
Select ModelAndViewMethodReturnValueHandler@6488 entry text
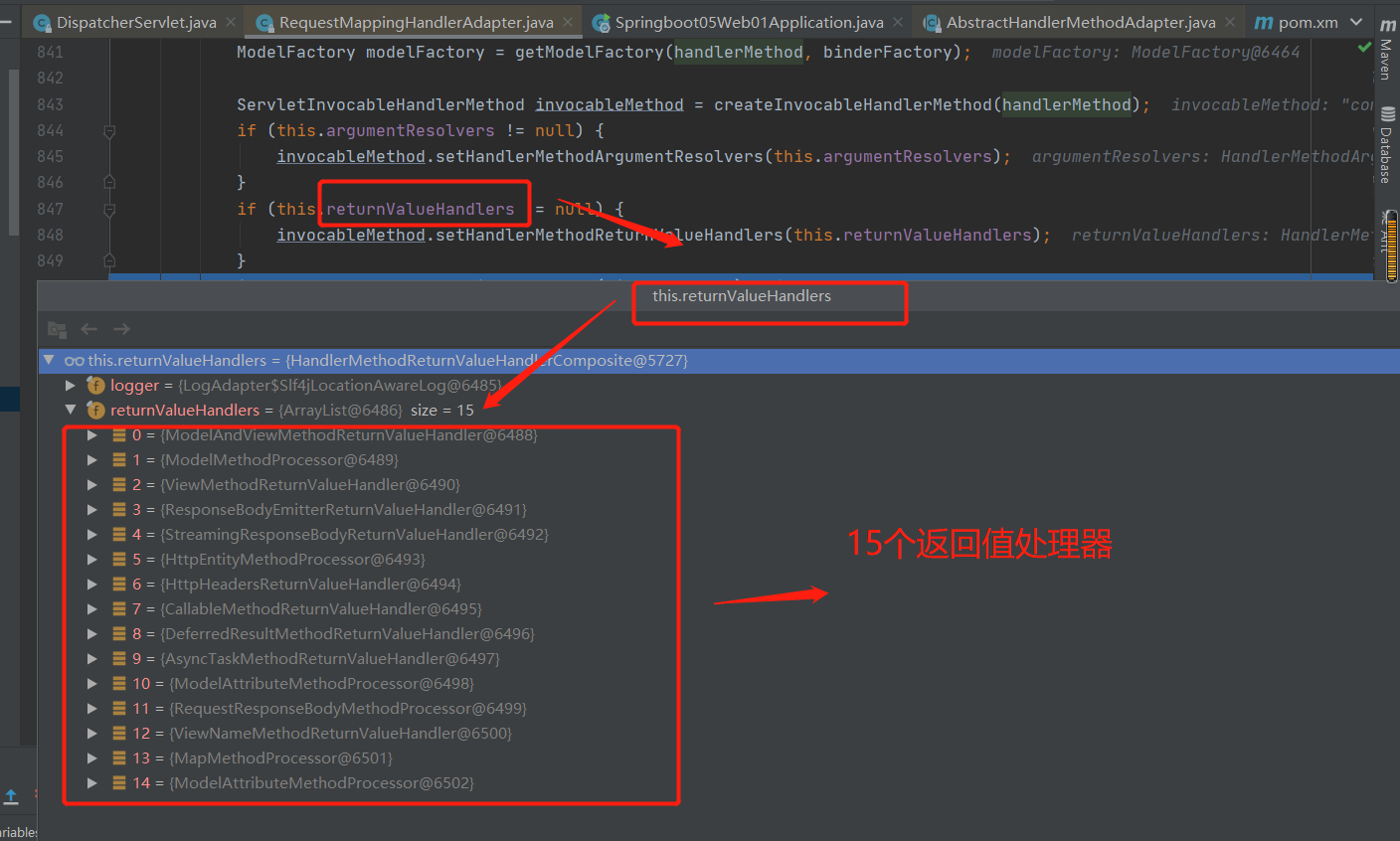pos(349,434)
